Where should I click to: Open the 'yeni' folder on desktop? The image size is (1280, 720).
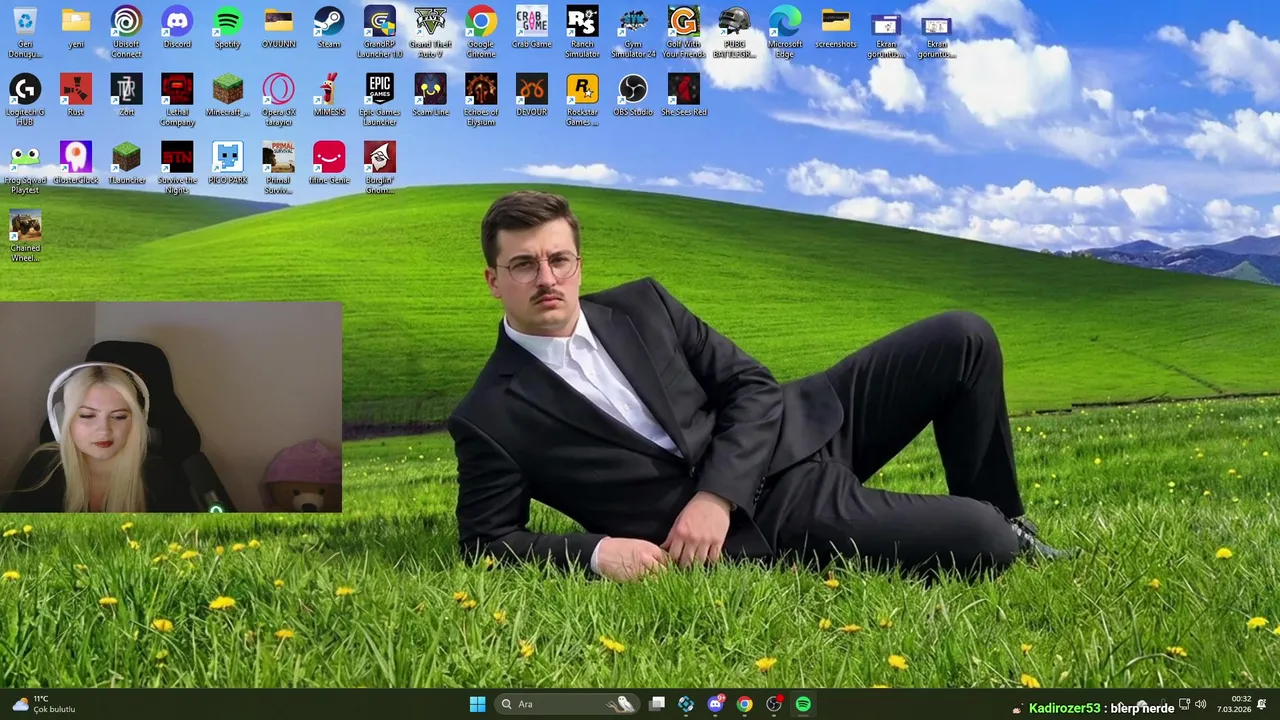coord(76,28)
